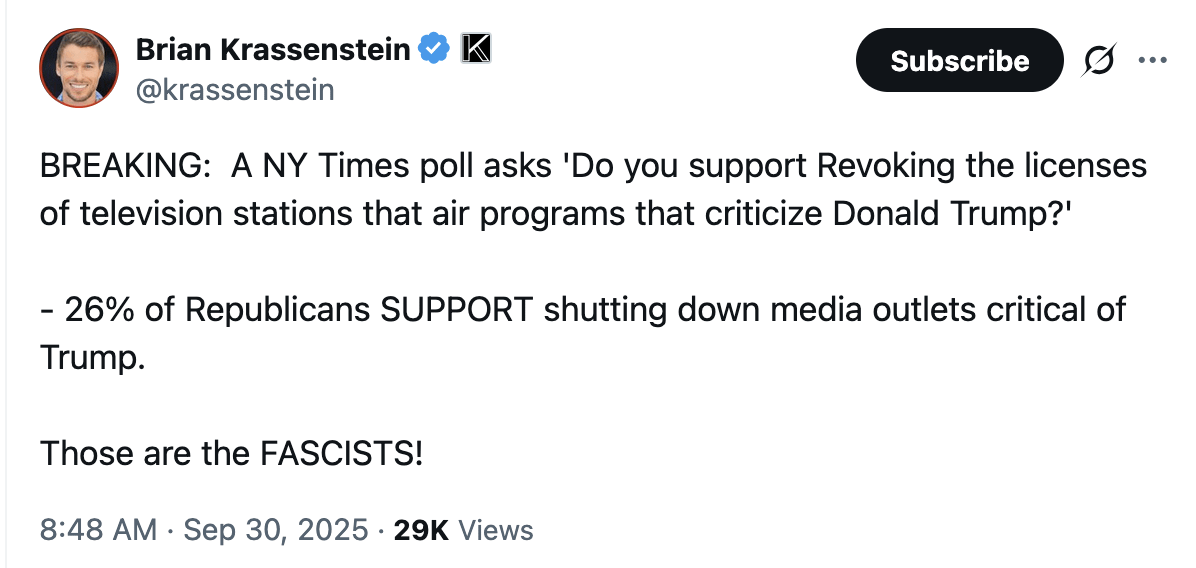Click the standalone "Trump." line
1196x568 pixels.
click(x=93, y=358)
